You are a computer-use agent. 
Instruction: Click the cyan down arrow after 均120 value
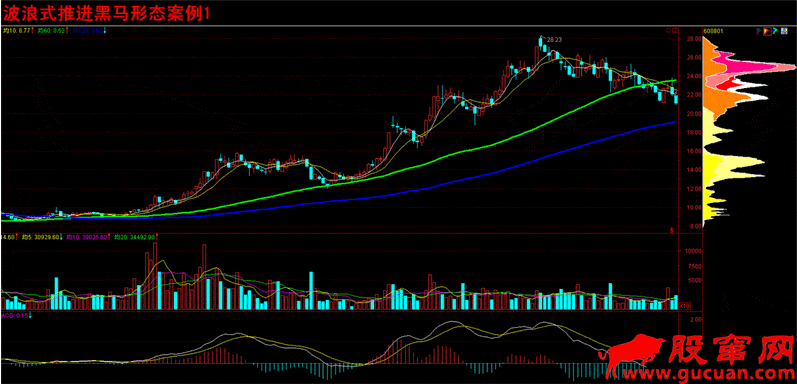pos(104,31)
